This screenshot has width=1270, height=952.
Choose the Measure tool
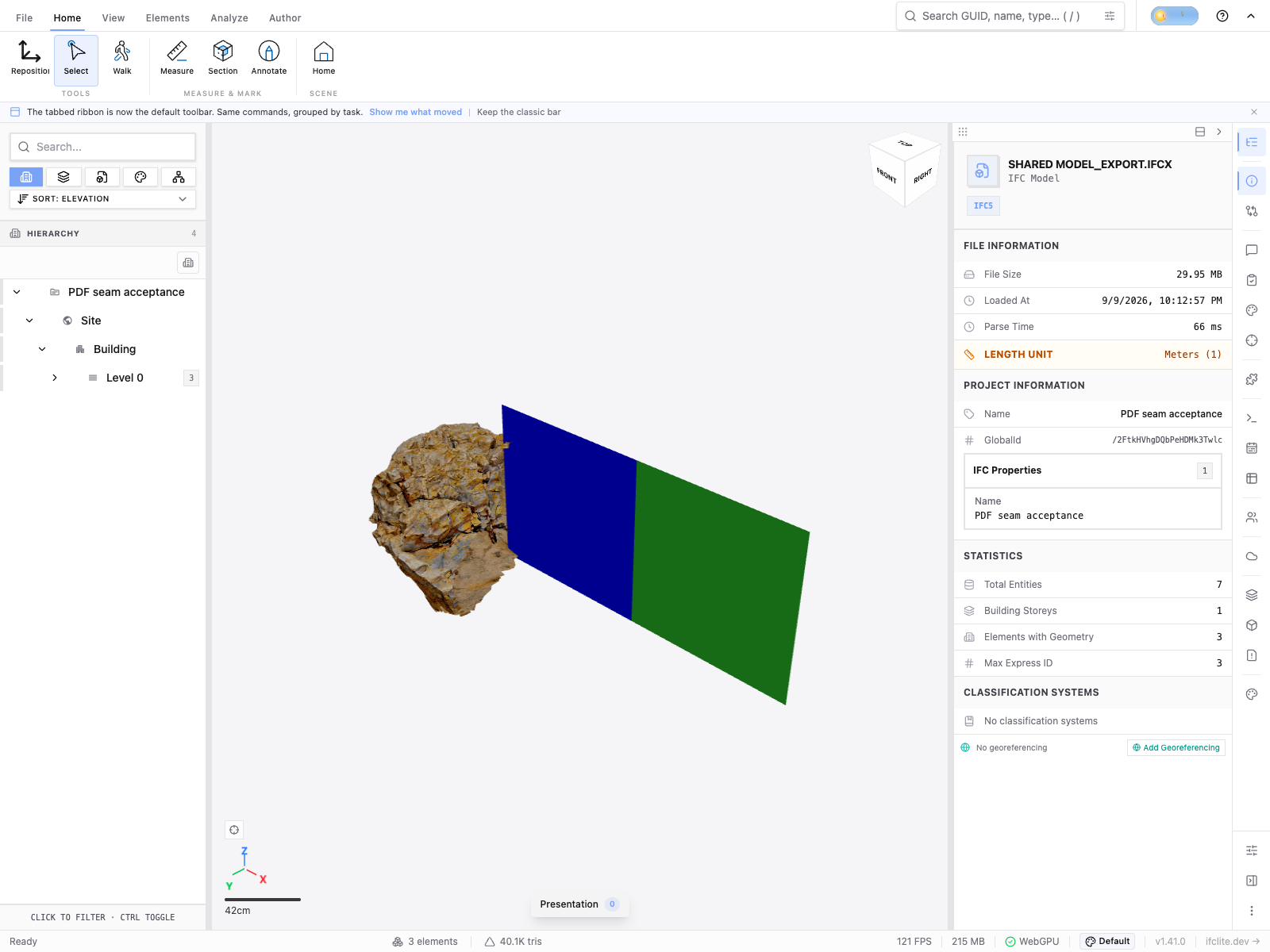click(177, 59)
